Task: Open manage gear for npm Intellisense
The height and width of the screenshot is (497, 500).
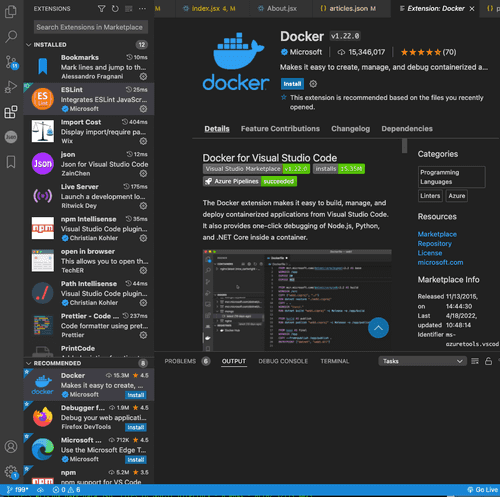Action: click(143, 238)
